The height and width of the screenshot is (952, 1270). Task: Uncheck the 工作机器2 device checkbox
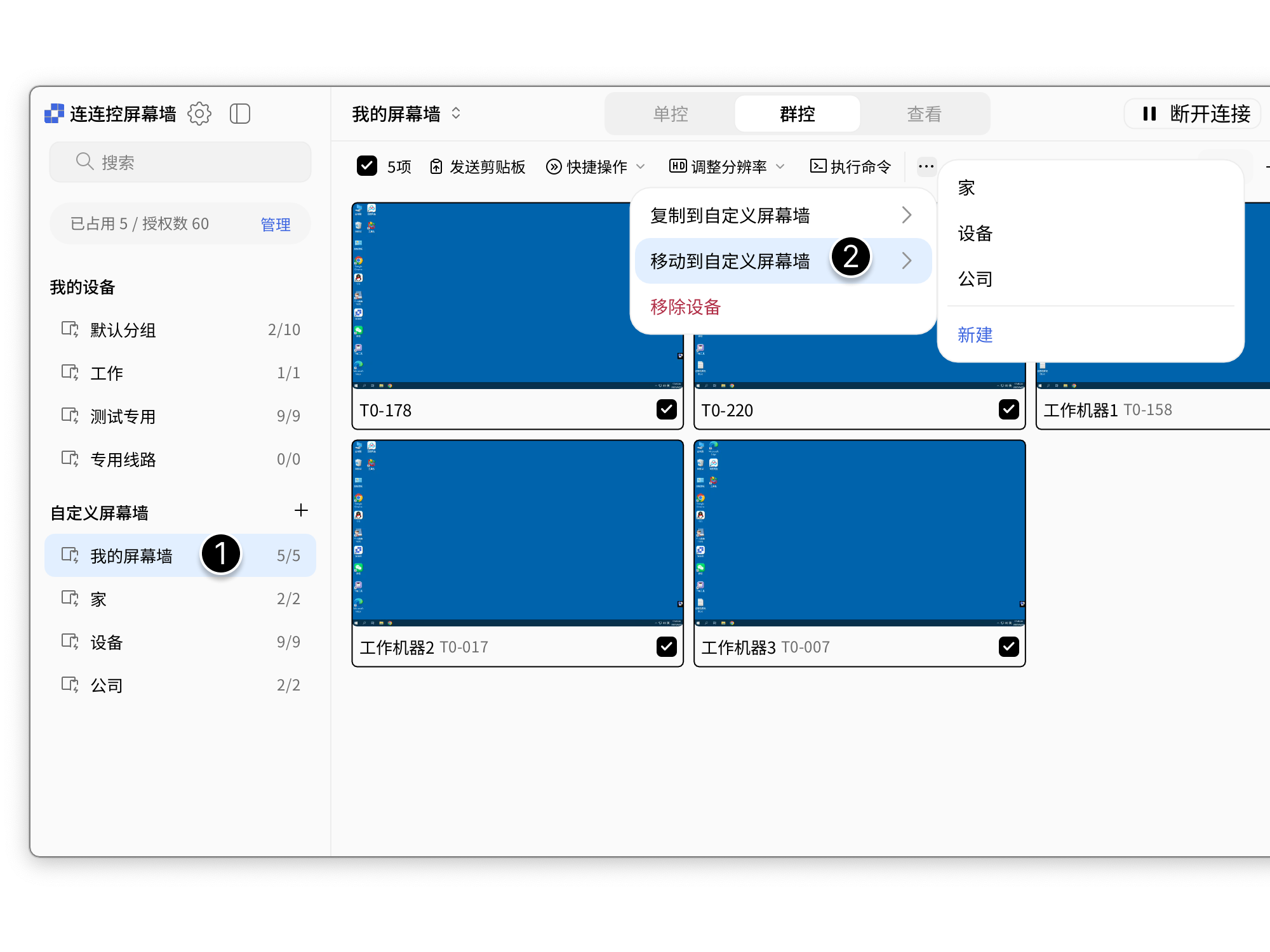(666, 647)
